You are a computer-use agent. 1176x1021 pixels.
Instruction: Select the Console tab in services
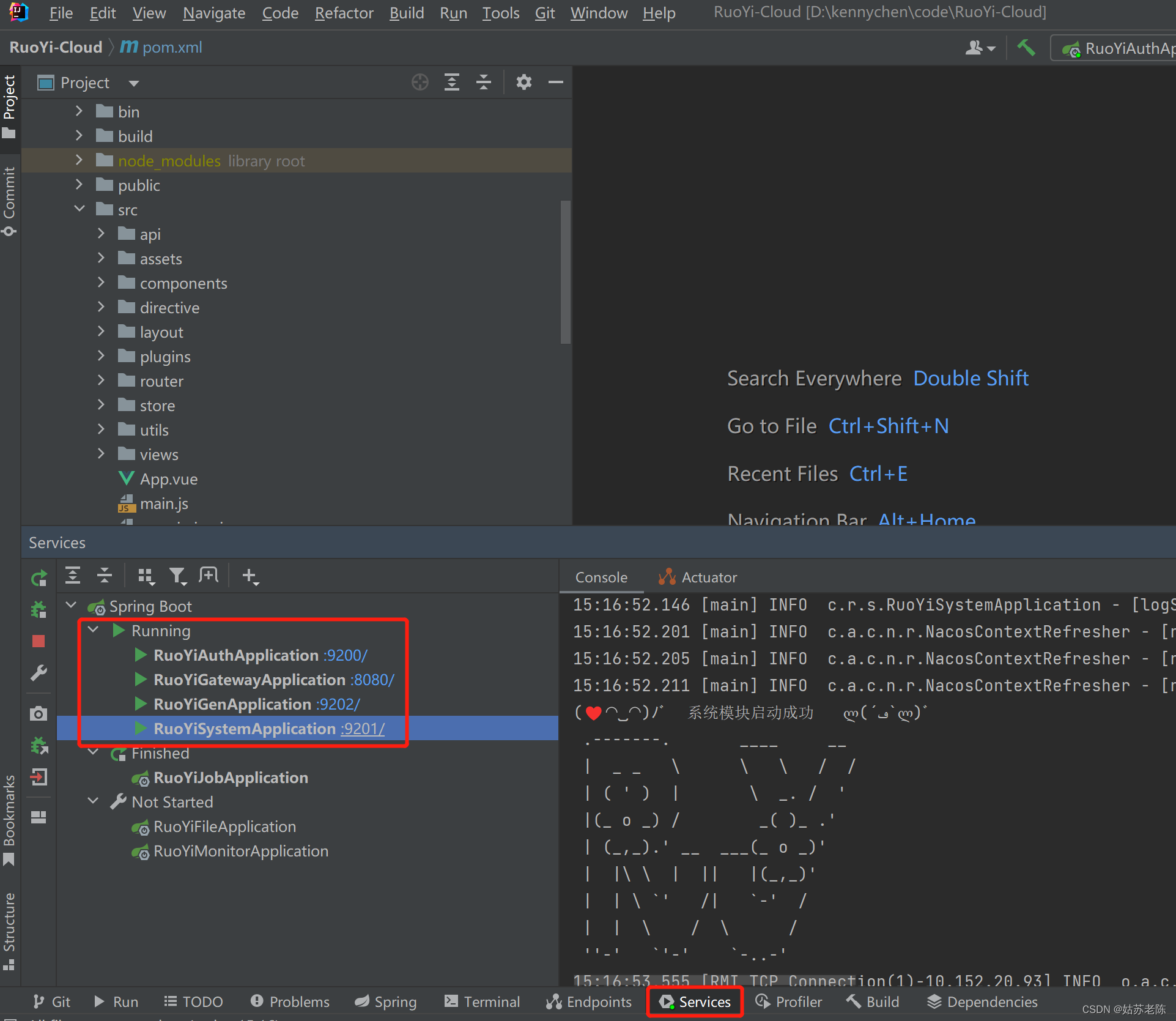pos(600,576)
